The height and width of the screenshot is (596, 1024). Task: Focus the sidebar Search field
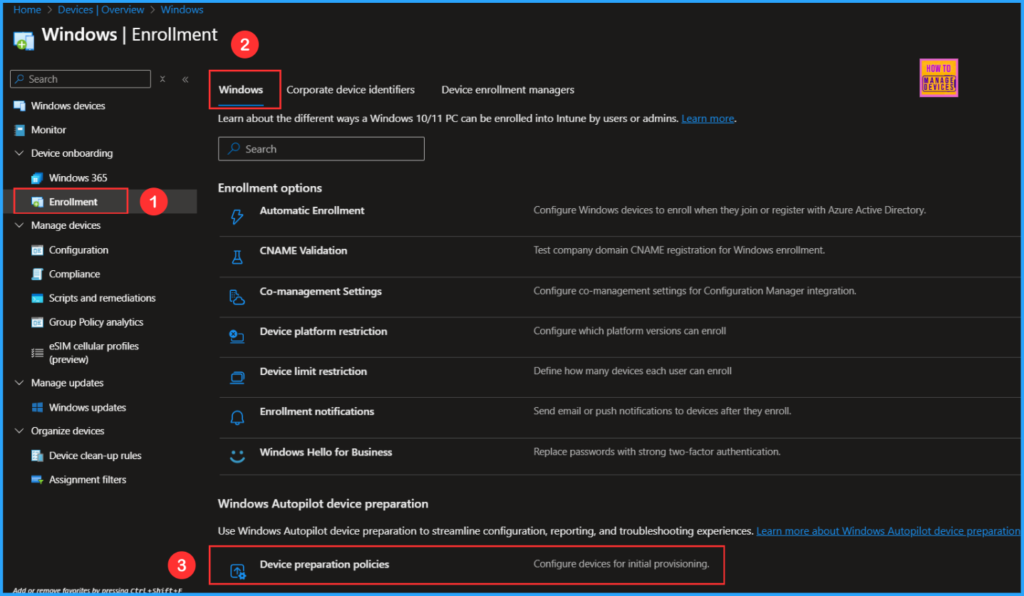point(80,79)
